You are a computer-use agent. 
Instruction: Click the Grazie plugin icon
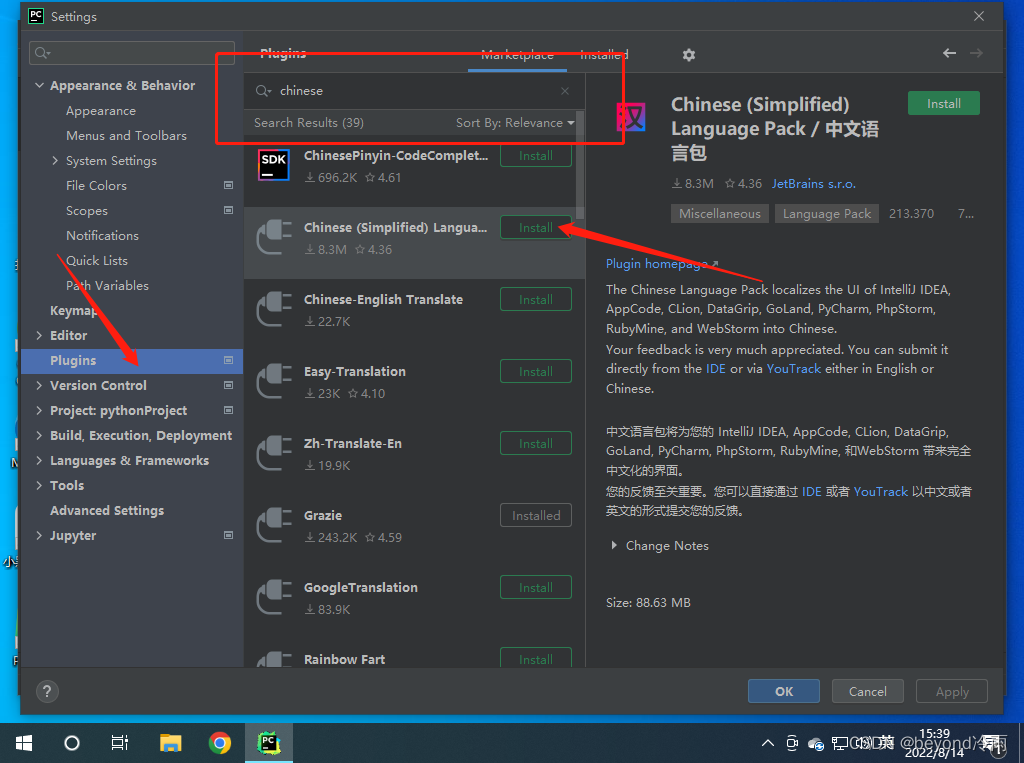(x=274, y=525)
